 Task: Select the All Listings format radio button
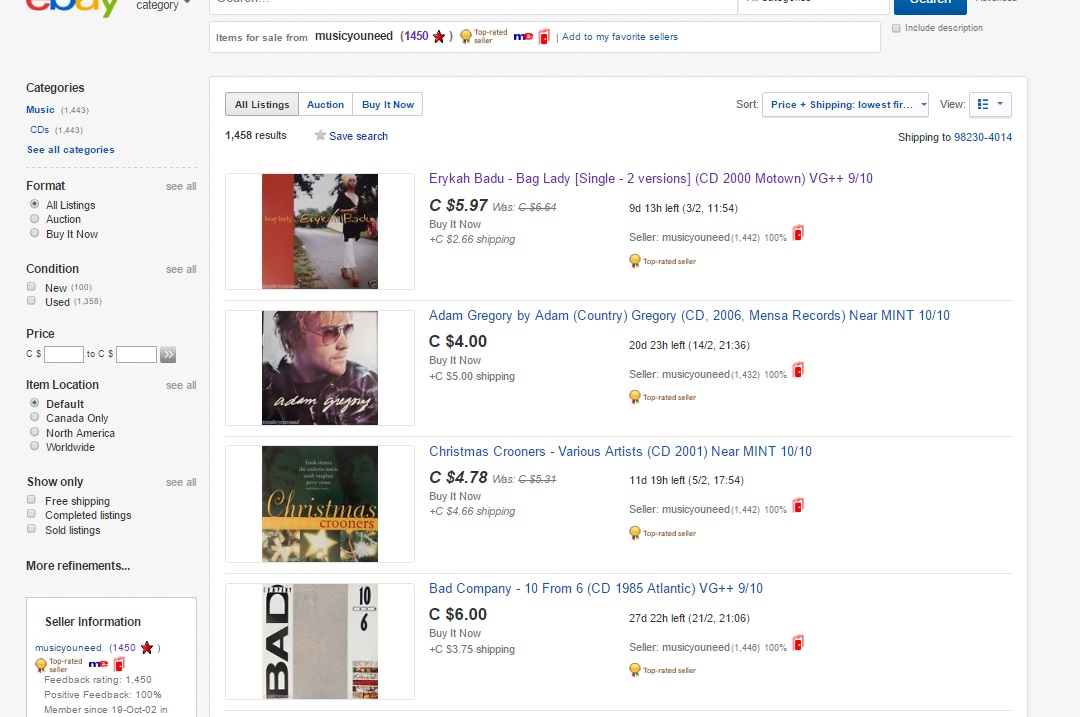point(34,204)
